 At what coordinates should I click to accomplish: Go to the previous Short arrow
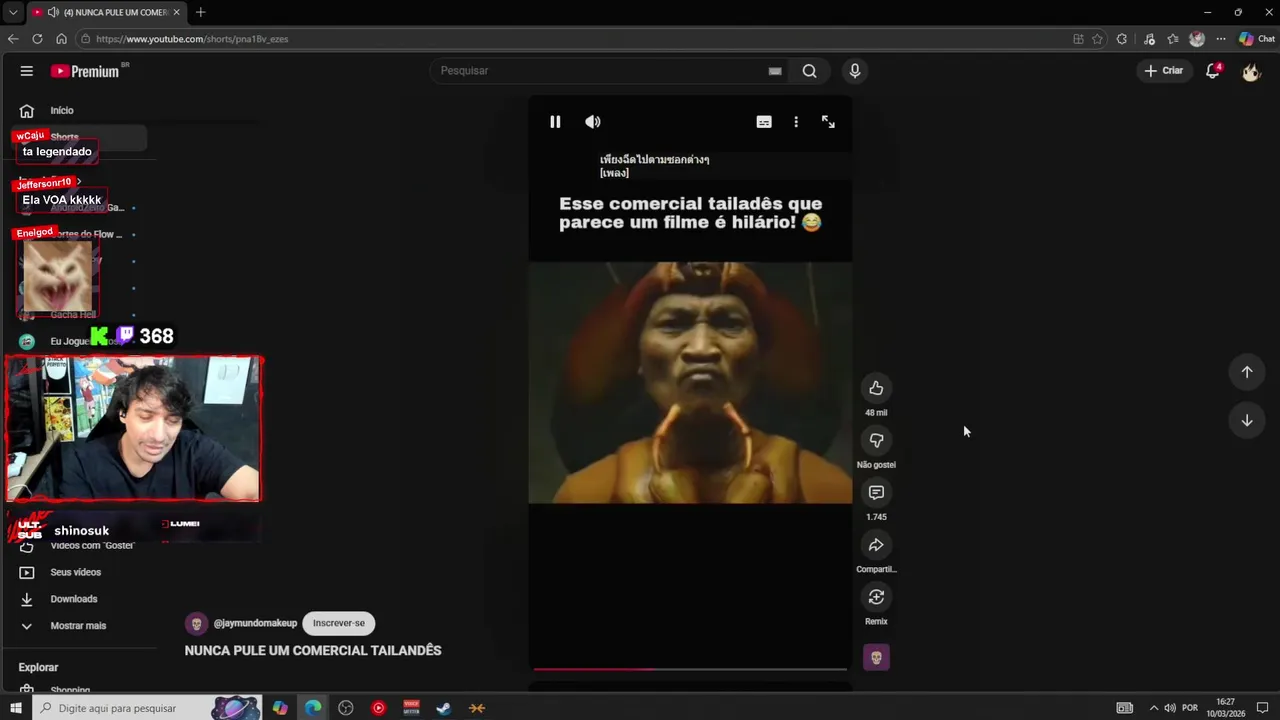(x=1247, y=372)
